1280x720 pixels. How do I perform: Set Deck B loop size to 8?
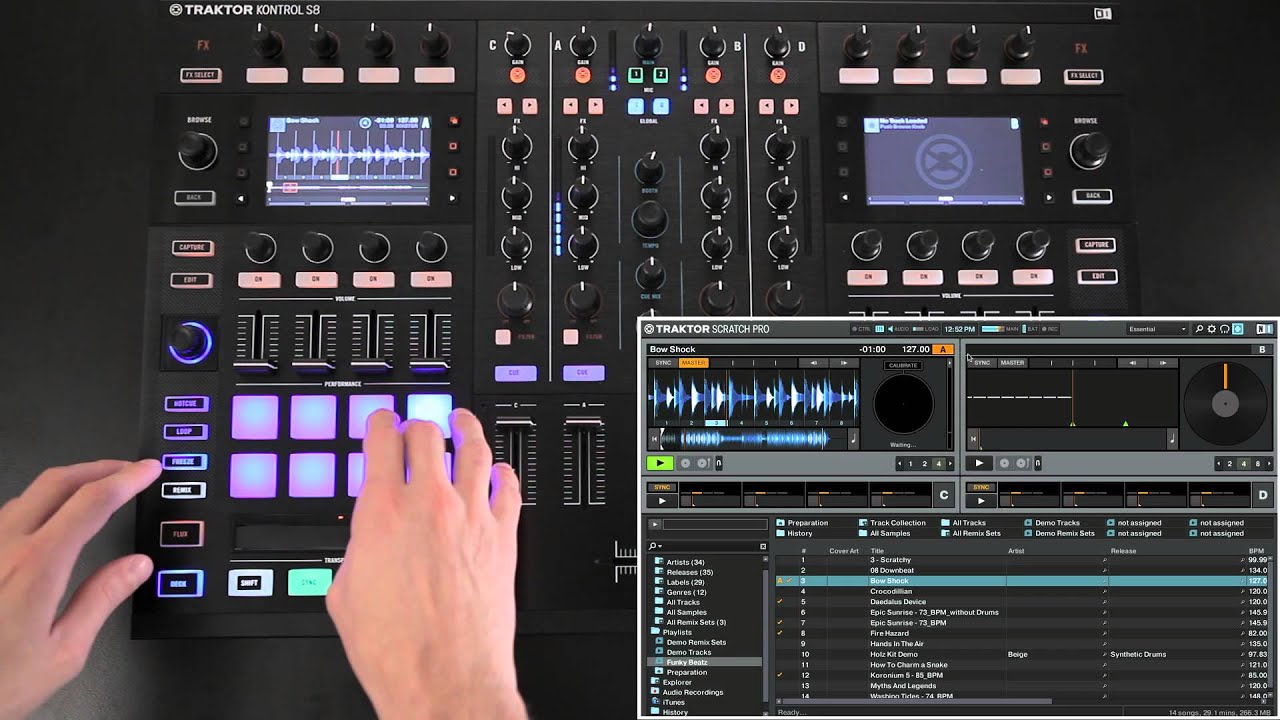pyautogui.click(x=1257, y=463)
